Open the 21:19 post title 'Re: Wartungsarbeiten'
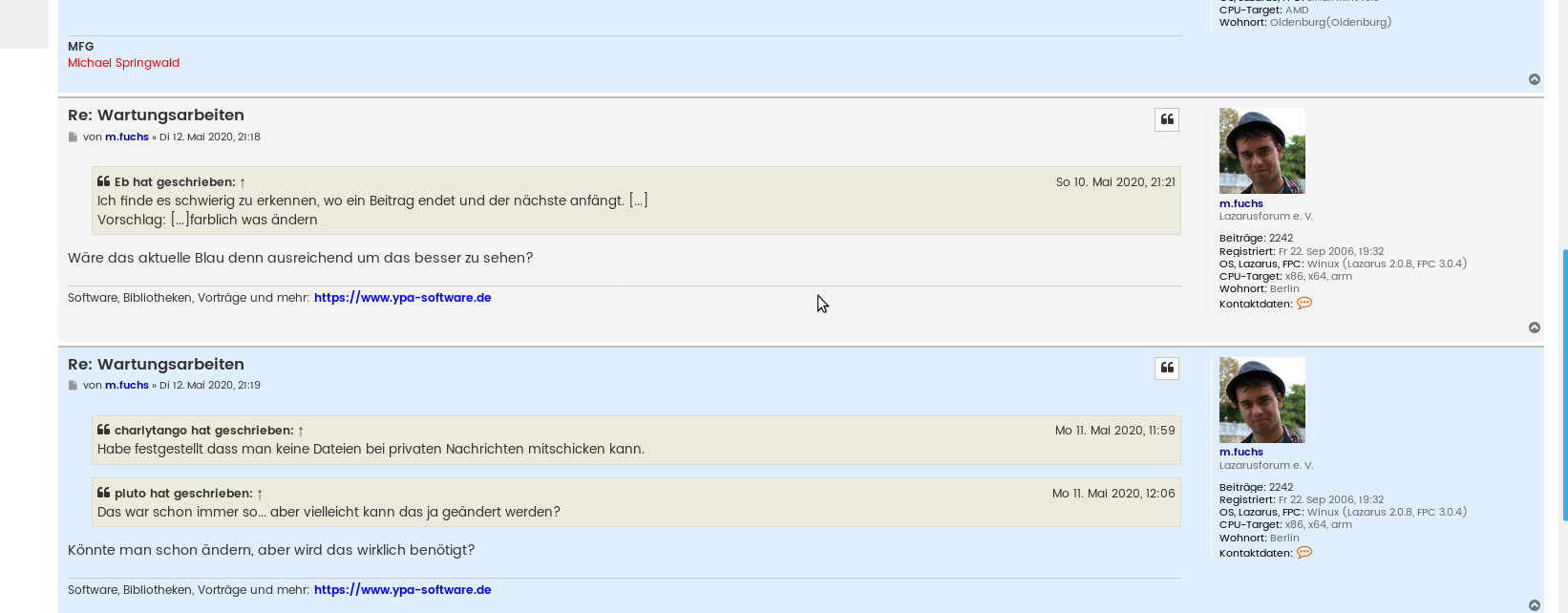 click(x=156, y=365)
